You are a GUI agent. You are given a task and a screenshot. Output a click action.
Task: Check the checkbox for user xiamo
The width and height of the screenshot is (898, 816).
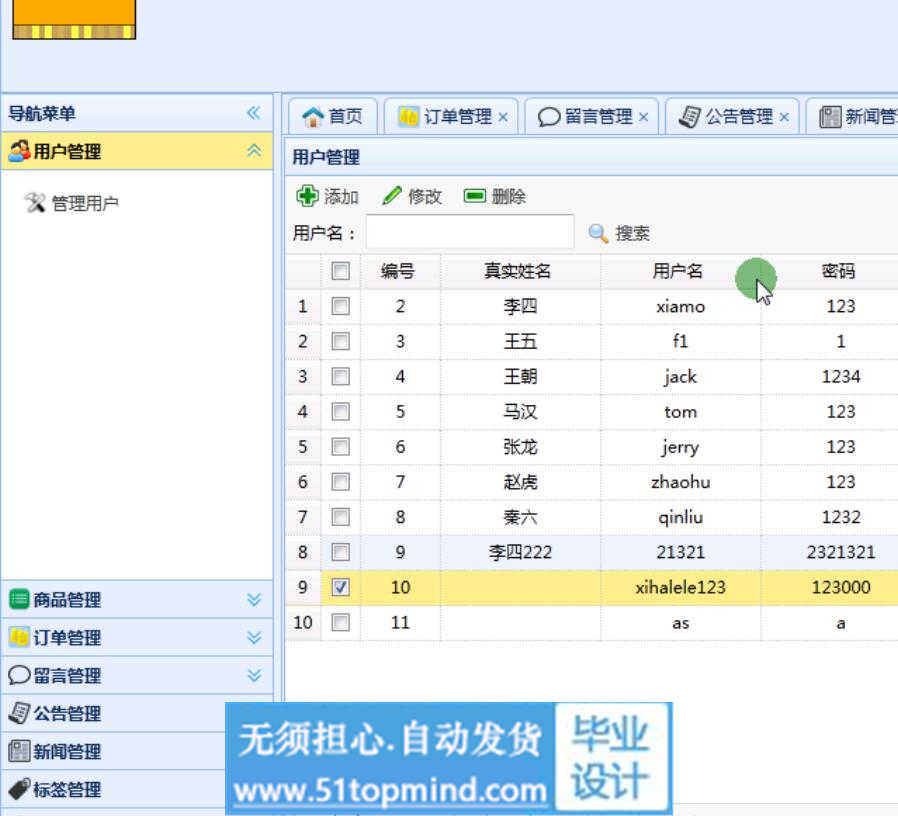click(341, 307)
